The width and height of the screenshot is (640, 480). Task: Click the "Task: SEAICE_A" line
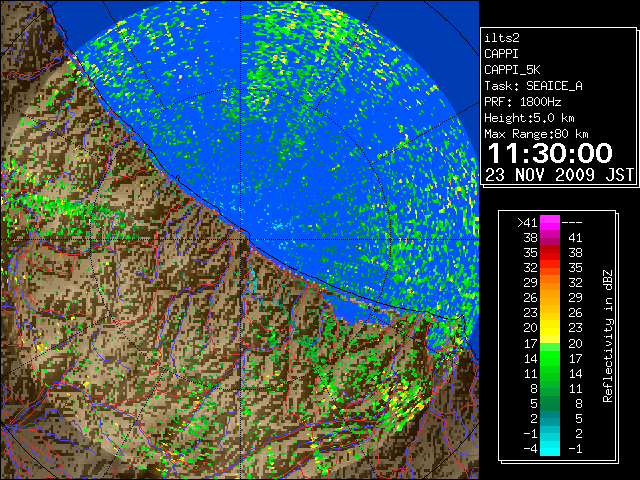pyautogui.click(x=533, y=86)
